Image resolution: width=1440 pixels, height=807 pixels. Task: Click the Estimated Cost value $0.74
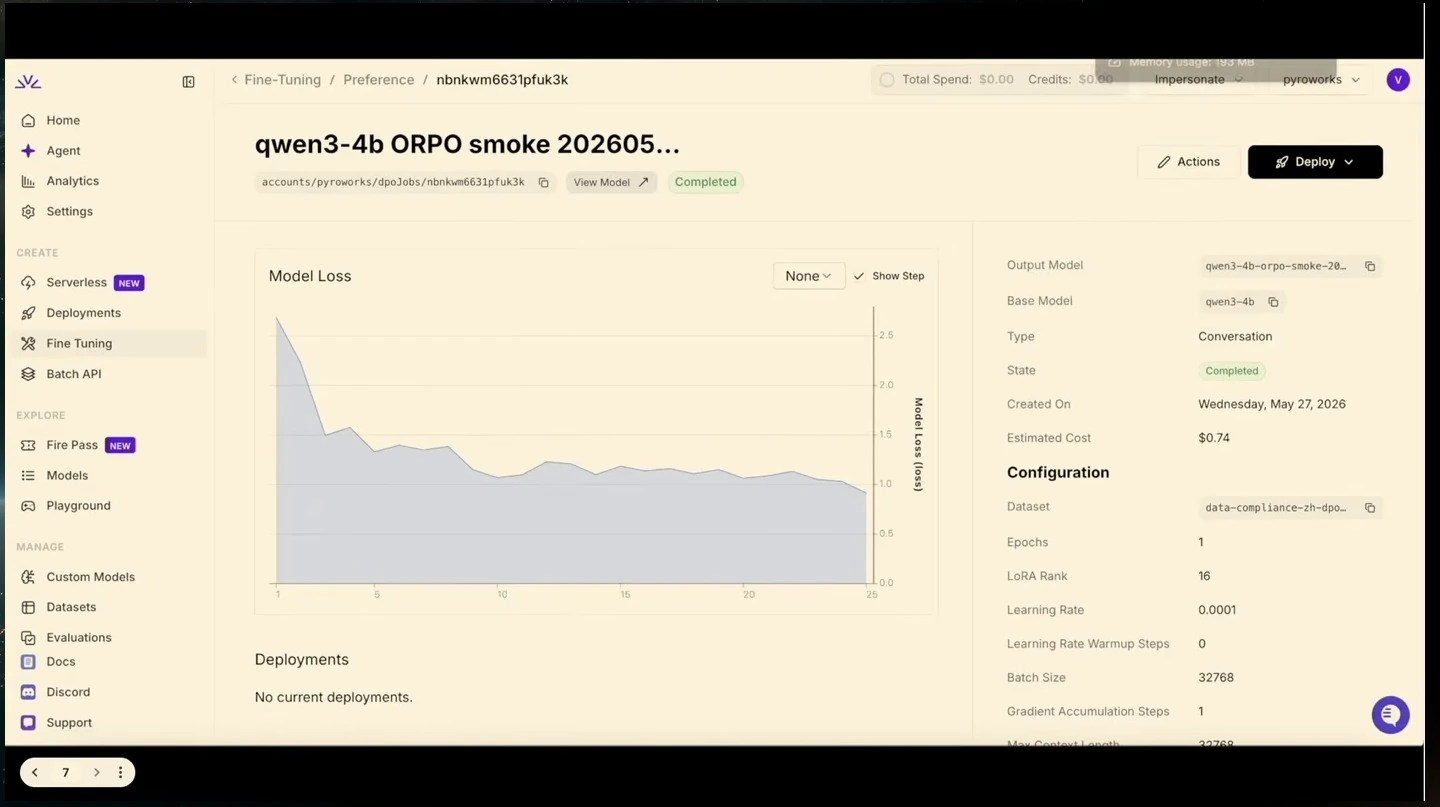point(1214,438)
